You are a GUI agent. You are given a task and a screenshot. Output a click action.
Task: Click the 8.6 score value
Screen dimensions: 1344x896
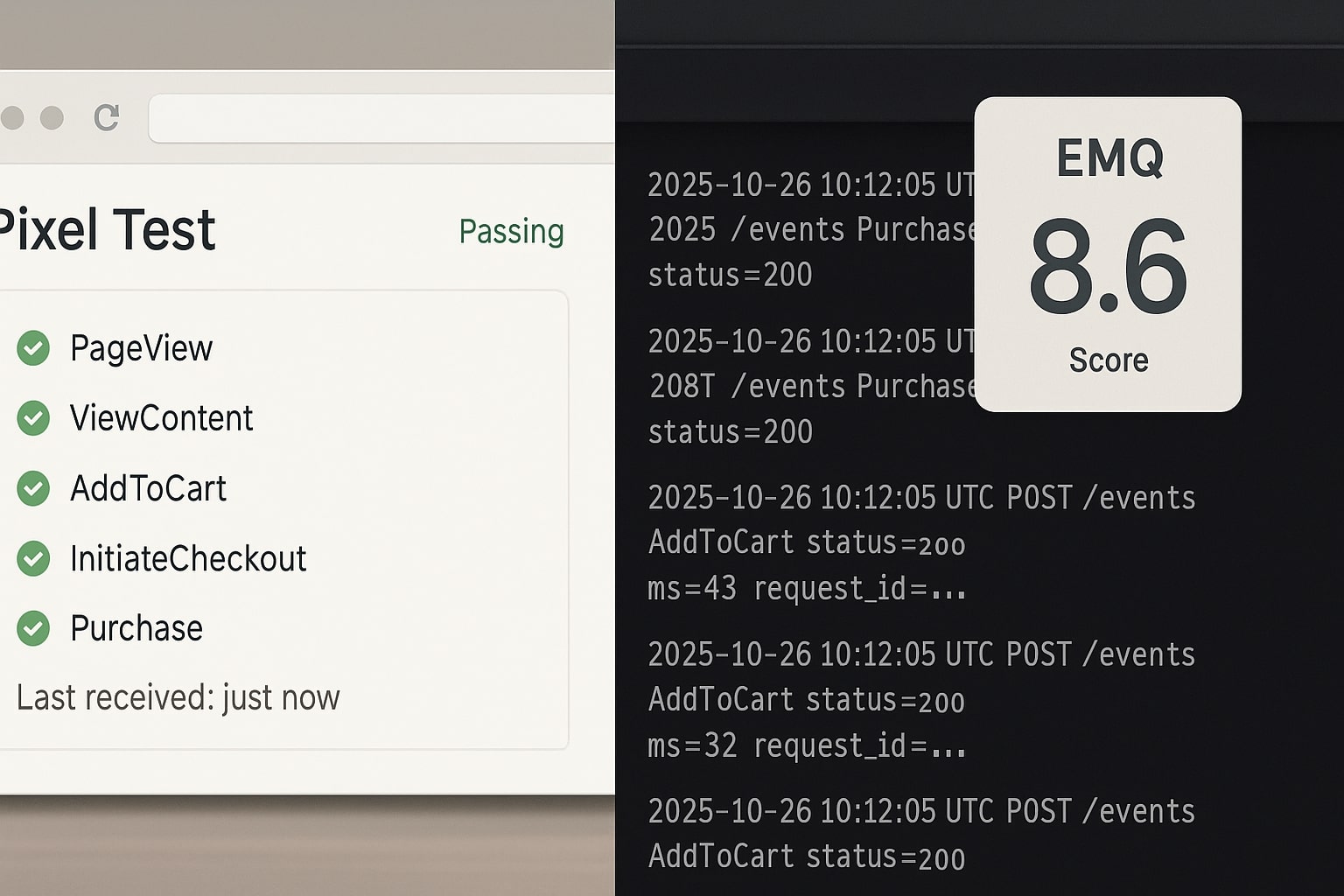[1108, 268]
